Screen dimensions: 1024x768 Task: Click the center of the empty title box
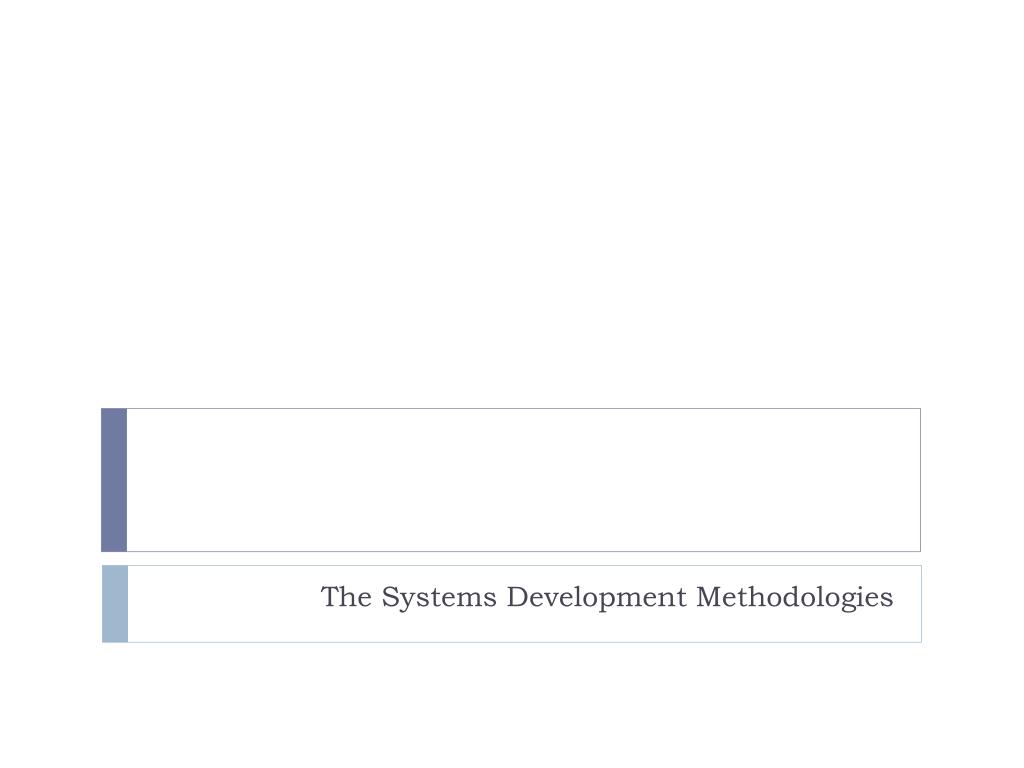(524, 480)
